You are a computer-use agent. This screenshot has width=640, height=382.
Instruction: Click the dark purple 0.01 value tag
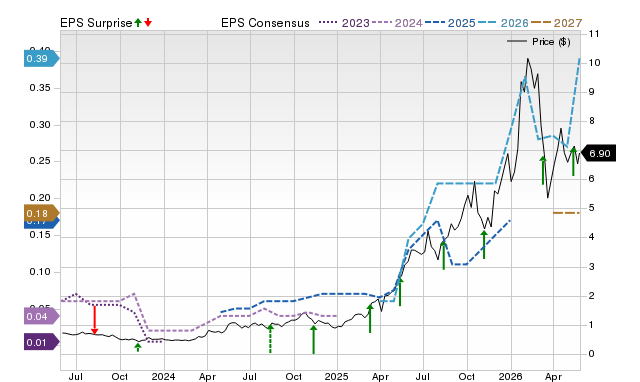point(41,342)
